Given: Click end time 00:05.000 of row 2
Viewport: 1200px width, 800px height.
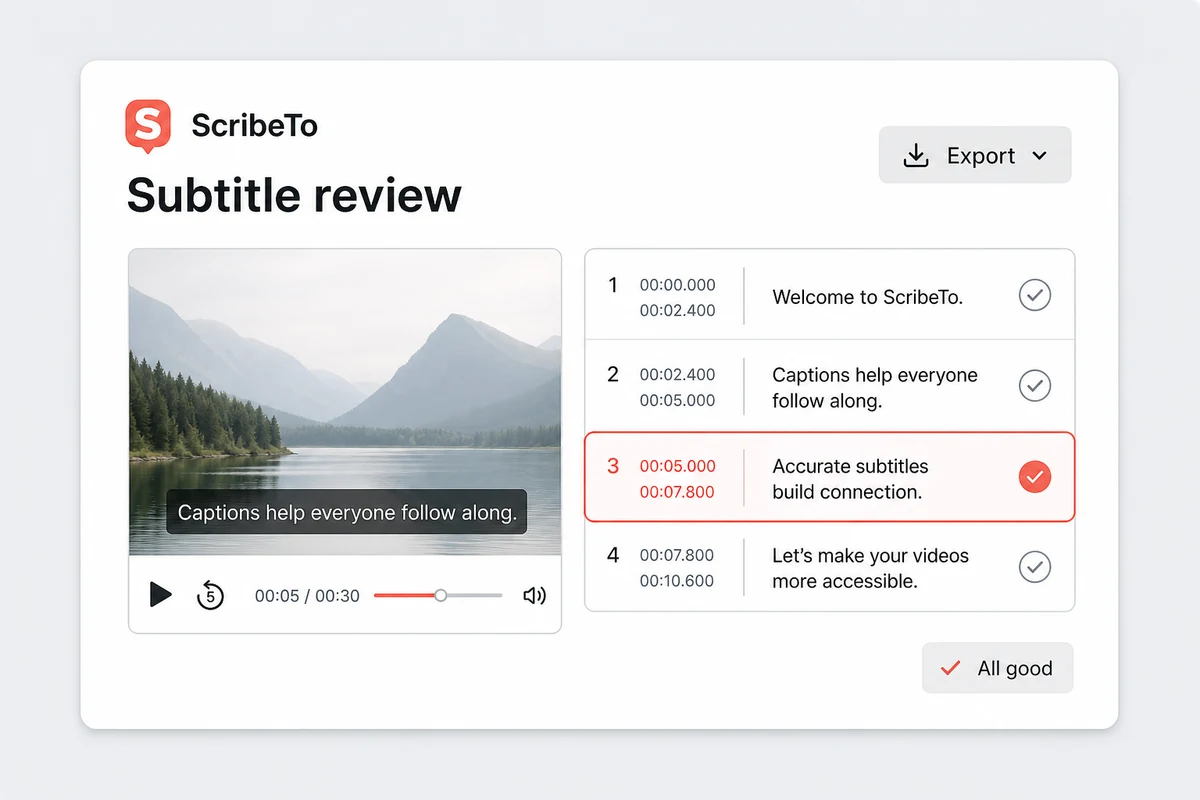Looking at the screenshot, I should click(x=677, y=400).
